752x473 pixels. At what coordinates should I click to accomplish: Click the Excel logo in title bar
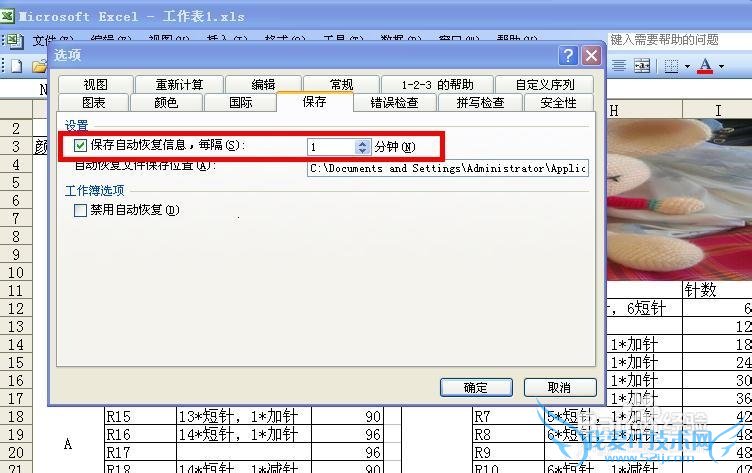pos(7,16)
